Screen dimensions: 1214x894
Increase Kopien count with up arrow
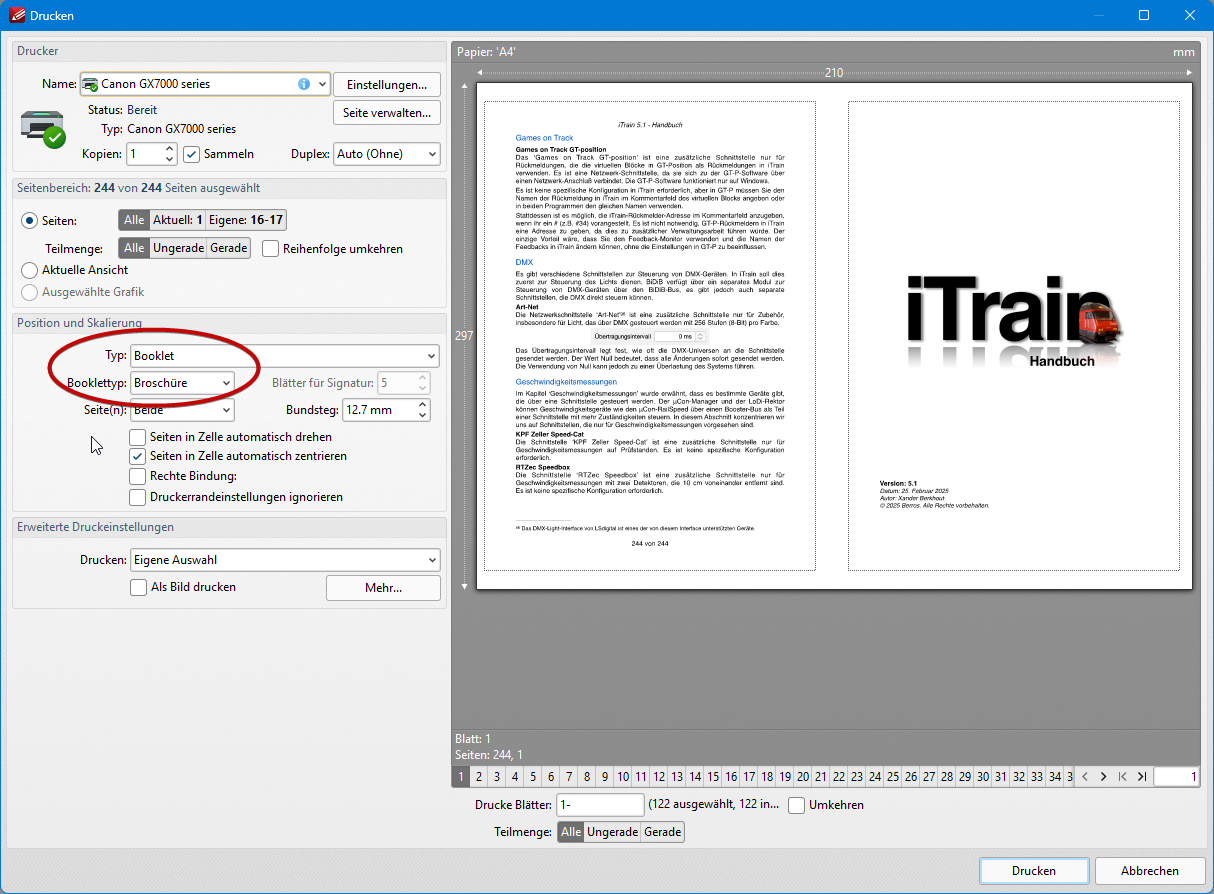tap(169, 149)
